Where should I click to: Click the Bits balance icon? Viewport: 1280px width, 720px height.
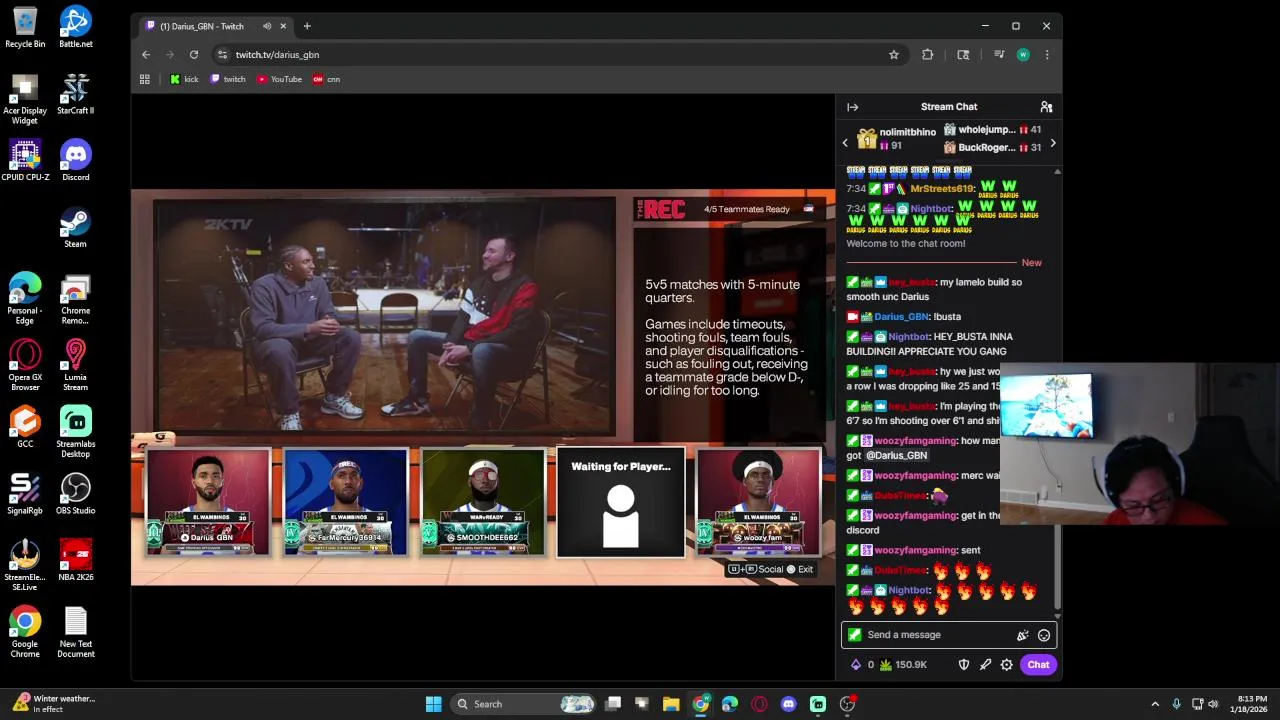[x=856, y=665]
